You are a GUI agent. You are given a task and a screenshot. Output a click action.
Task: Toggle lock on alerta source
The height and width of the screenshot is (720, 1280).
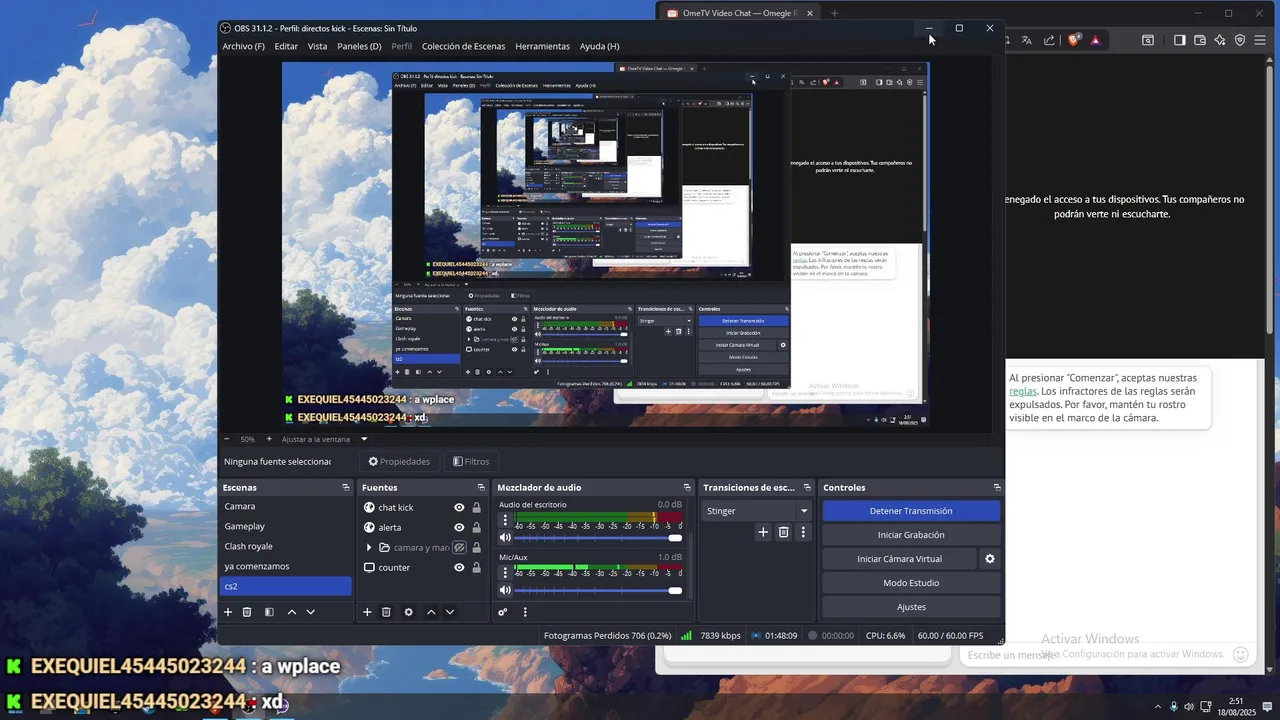(x=476, y=528)
